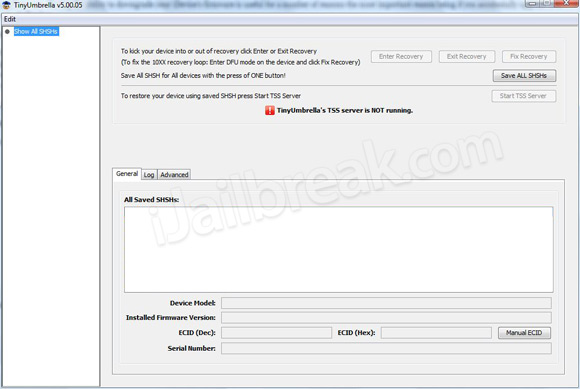This screenshot has height=389, width=580.
Task: Click the Device Model field
Action: pyautogui.click(x=386, y=303)
